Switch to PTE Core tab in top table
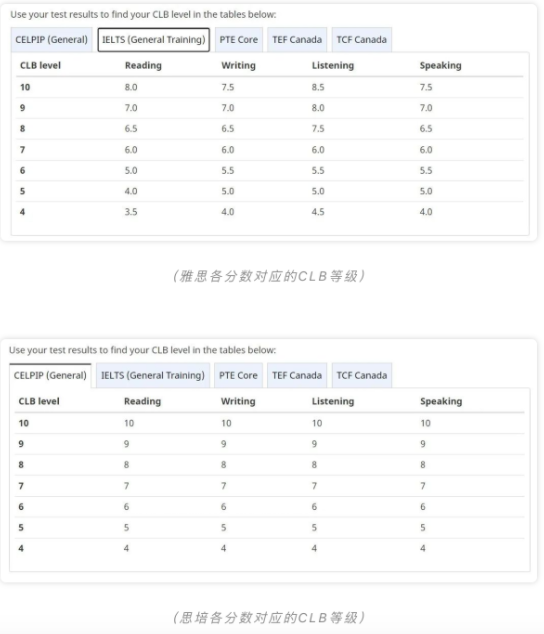Image resolution: width=544 pixels, height=634 pixels. coord(239,40)
